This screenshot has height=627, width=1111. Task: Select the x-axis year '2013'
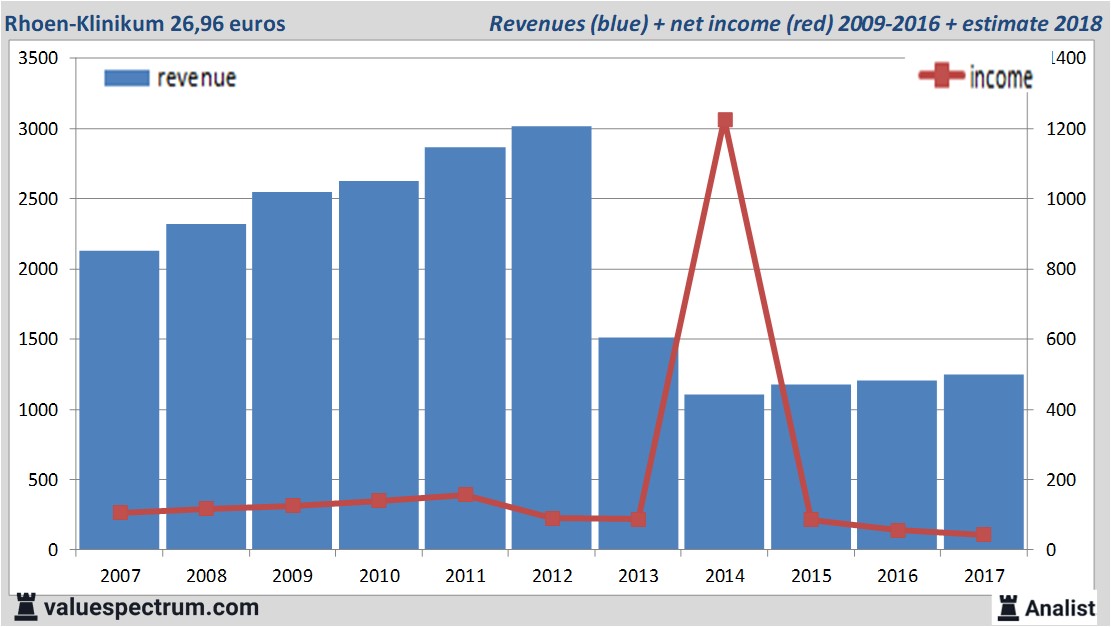tap(638, 575)
